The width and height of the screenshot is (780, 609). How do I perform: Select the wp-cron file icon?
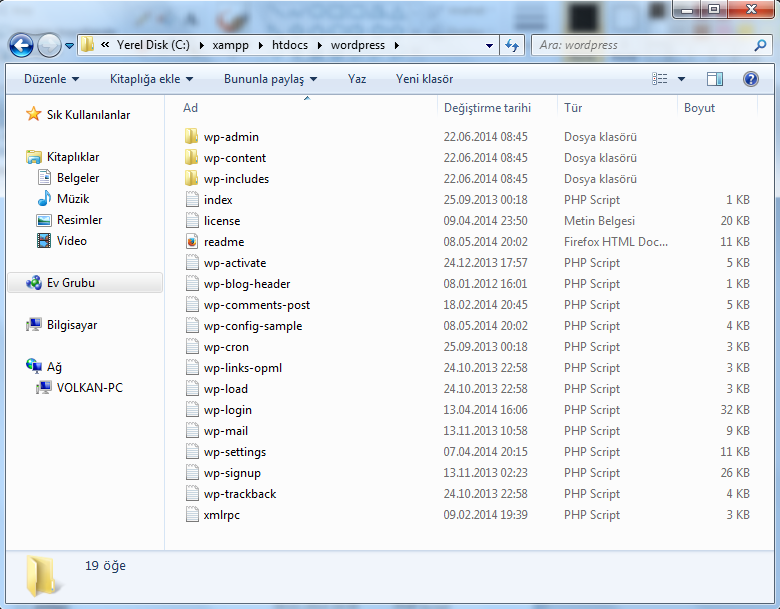click(x=192, y=346)
